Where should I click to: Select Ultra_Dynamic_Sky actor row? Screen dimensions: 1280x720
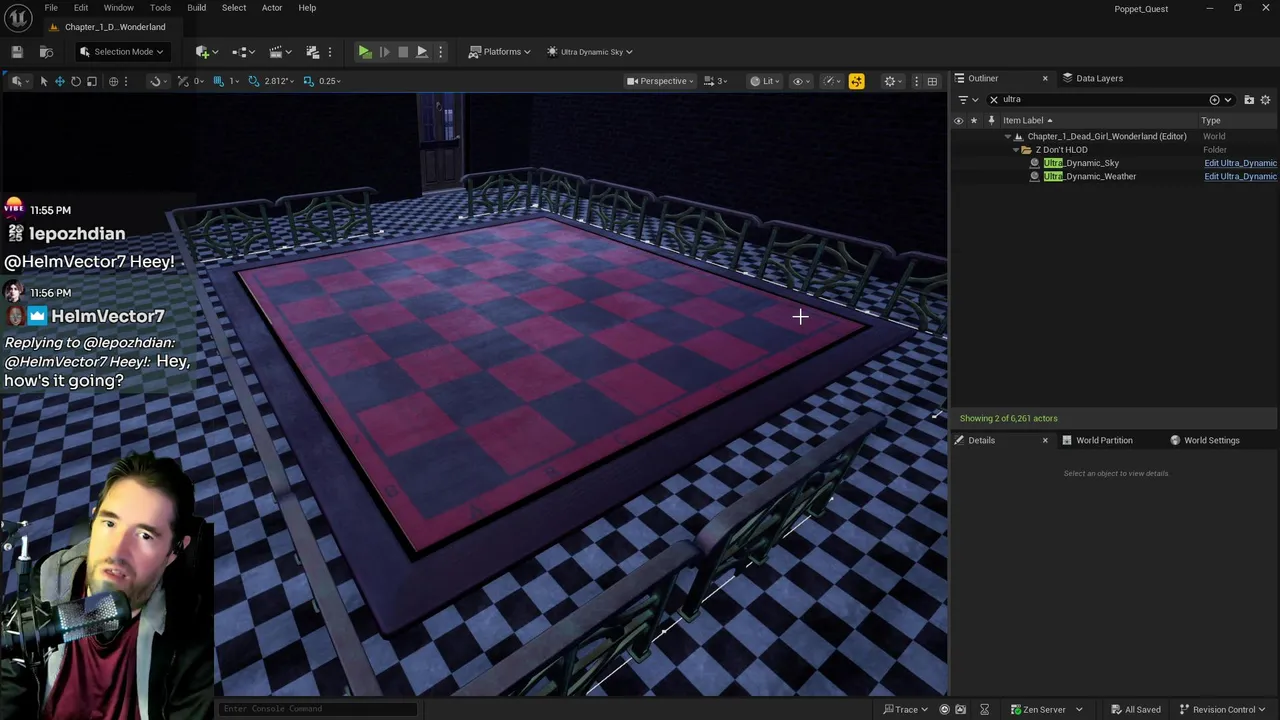point(1081,163)
